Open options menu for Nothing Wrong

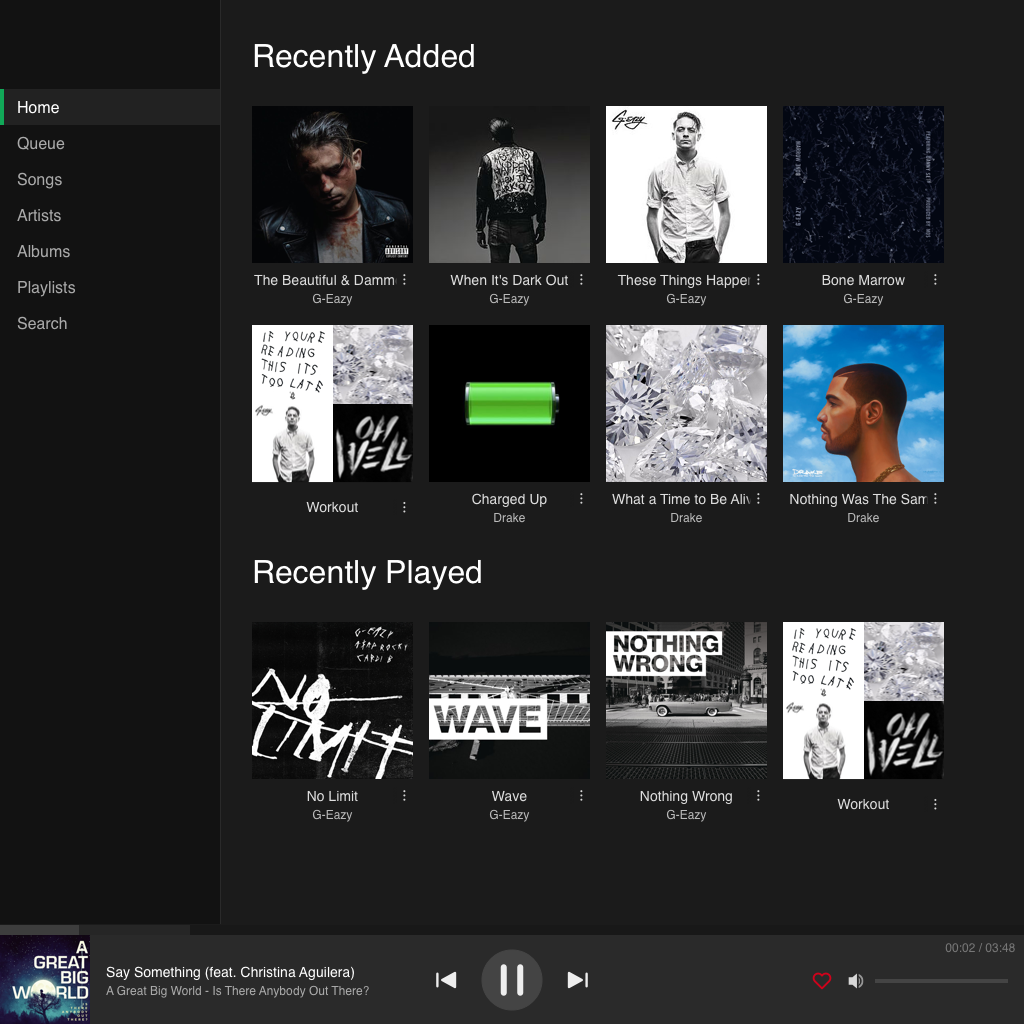coord(758,795)
